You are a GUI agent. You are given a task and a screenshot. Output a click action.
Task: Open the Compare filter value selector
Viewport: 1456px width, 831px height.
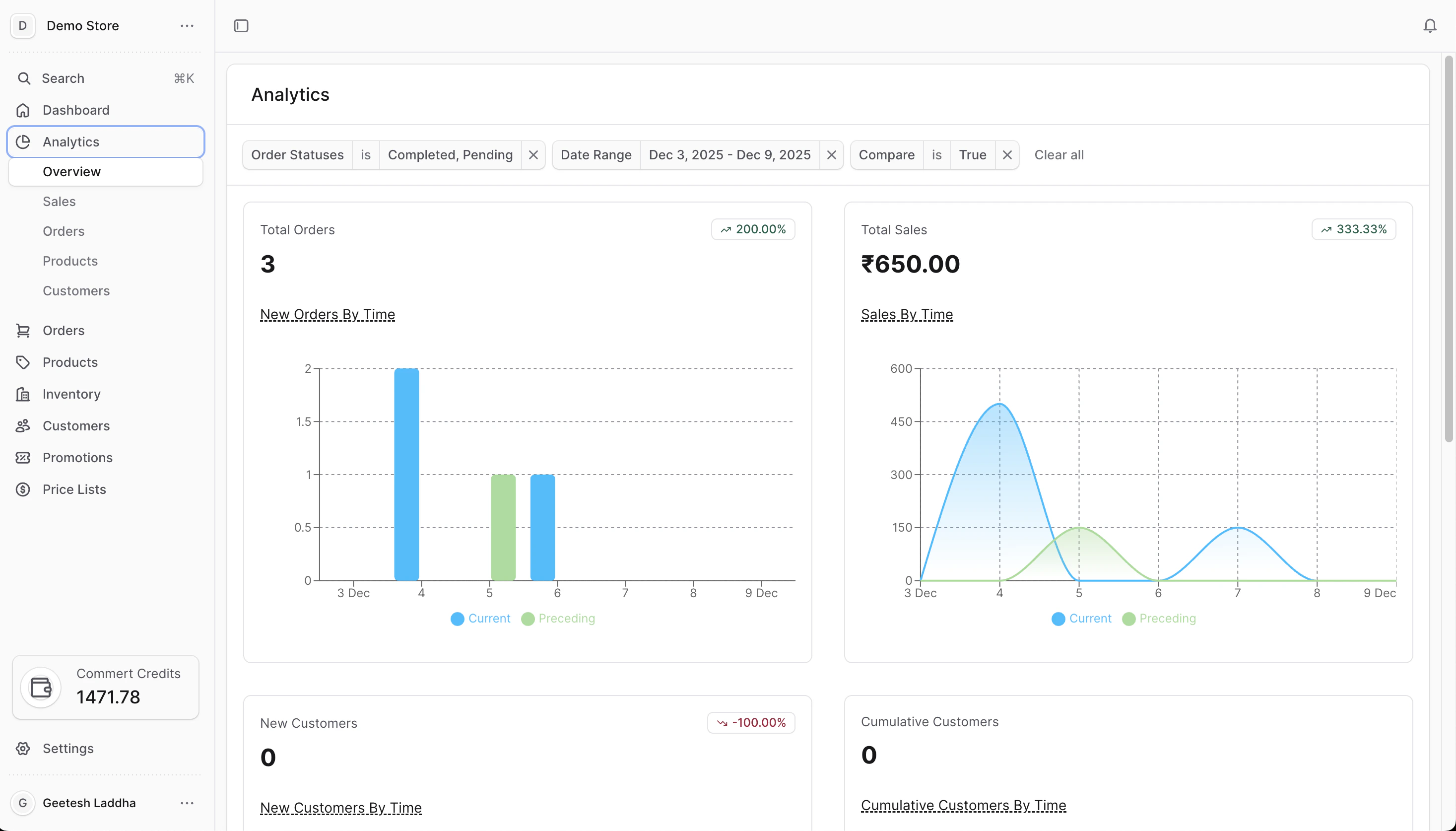pos(972,155)
